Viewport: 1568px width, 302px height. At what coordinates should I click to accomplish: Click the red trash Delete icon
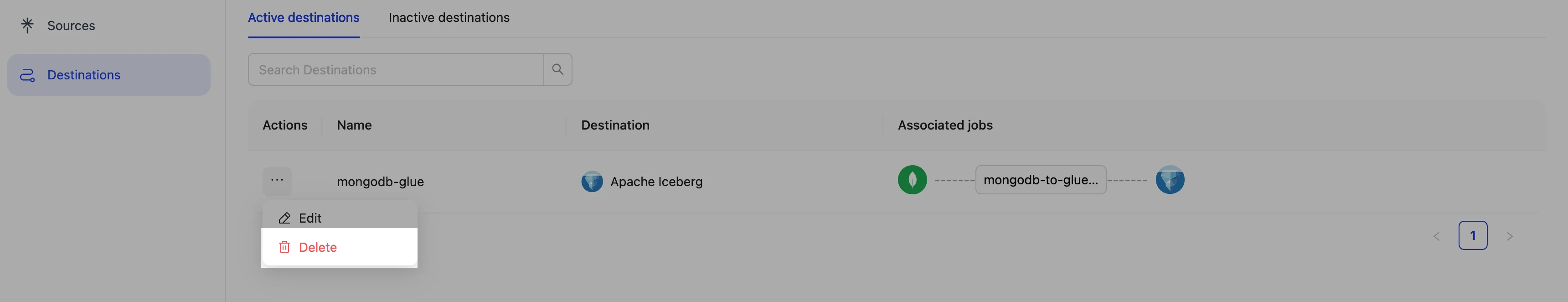284,247
